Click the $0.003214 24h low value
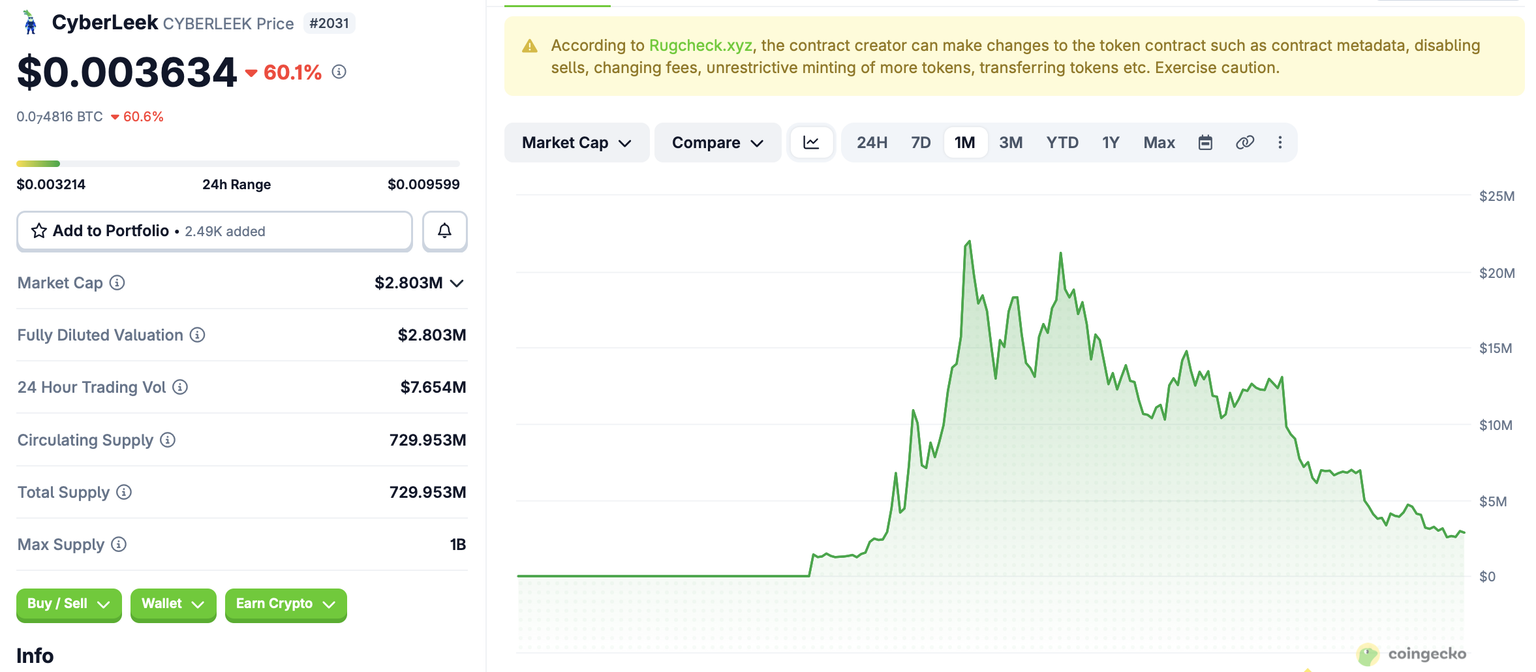1536x672 pixels. (51, 184)
